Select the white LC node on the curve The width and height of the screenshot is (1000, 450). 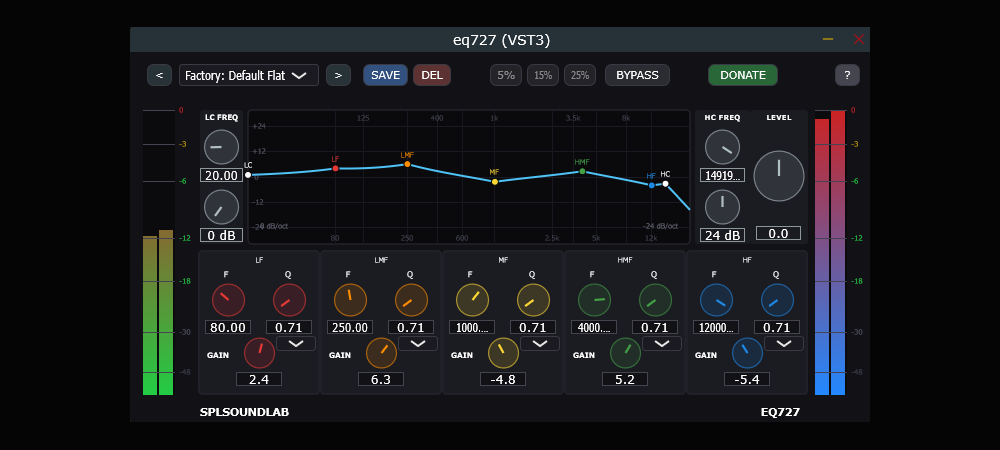coord(248,175)
